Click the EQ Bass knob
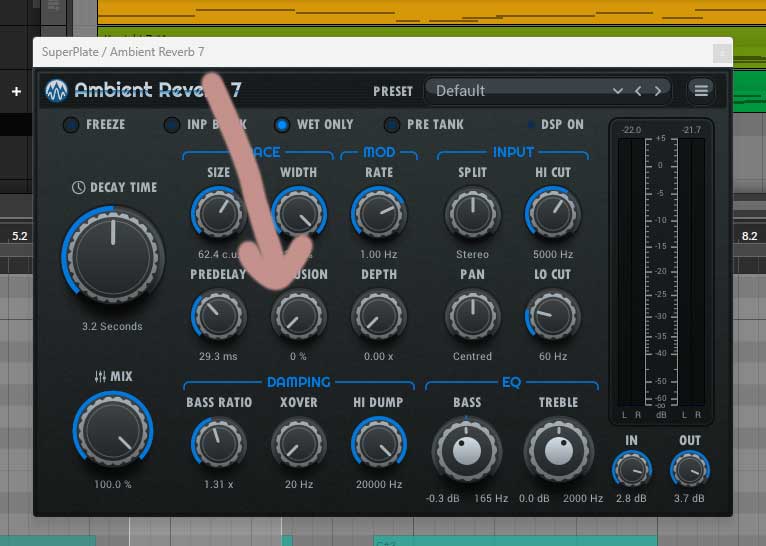Viewport: 766px width, 546px height. coord(467,450)
